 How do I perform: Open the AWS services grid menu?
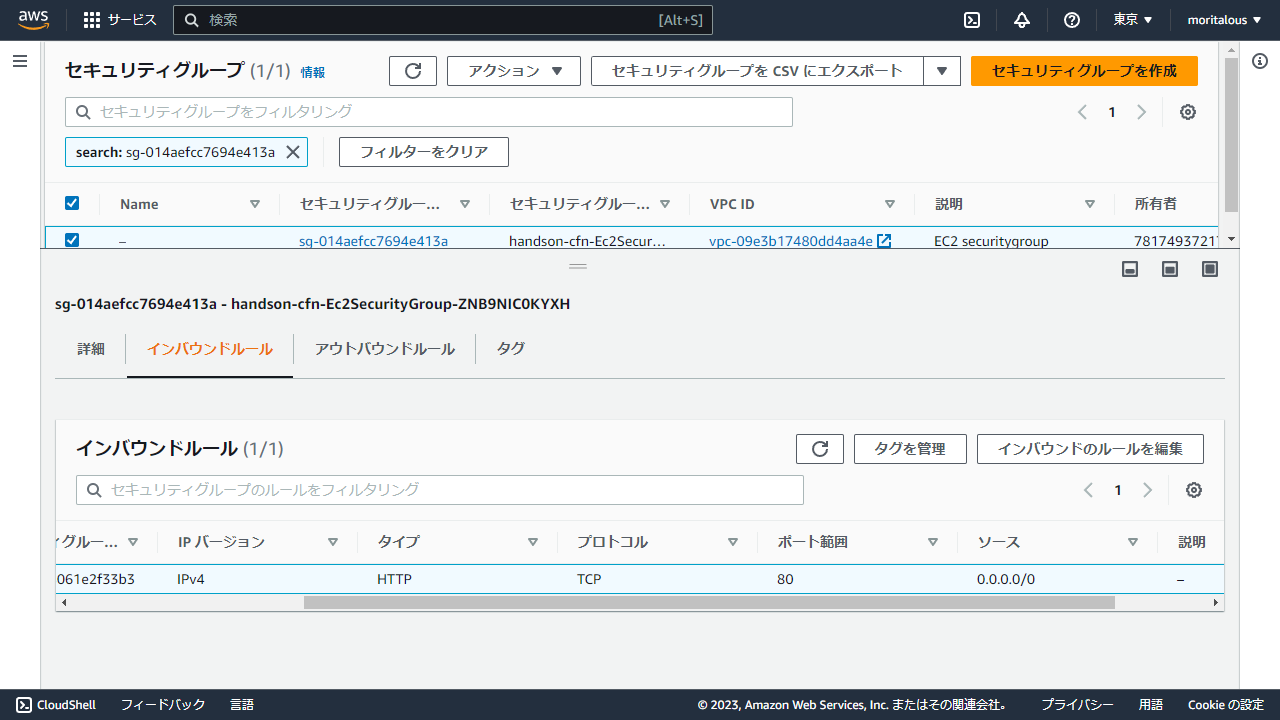(92, 20)
